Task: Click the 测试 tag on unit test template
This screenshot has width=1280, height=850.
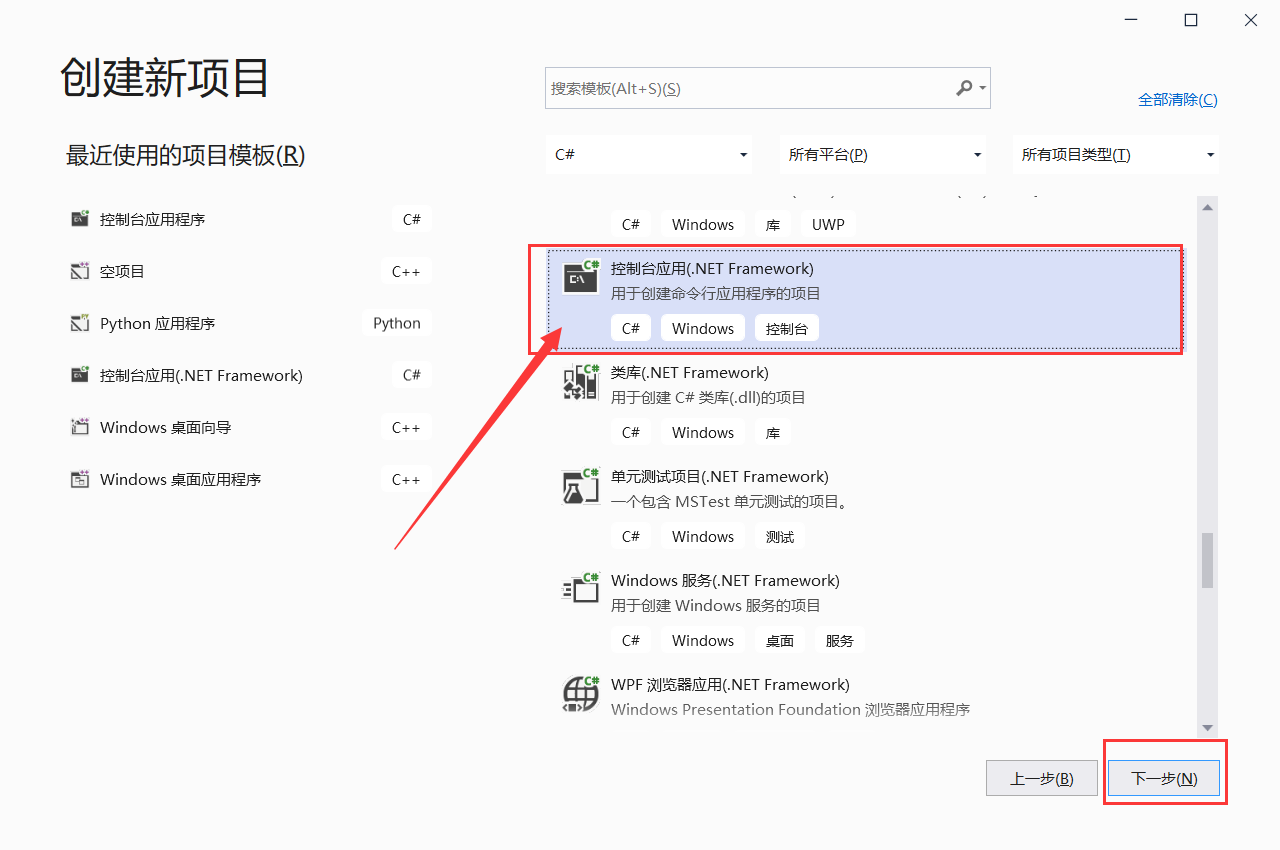Action: pyautogui.click(x=780, y=536)
